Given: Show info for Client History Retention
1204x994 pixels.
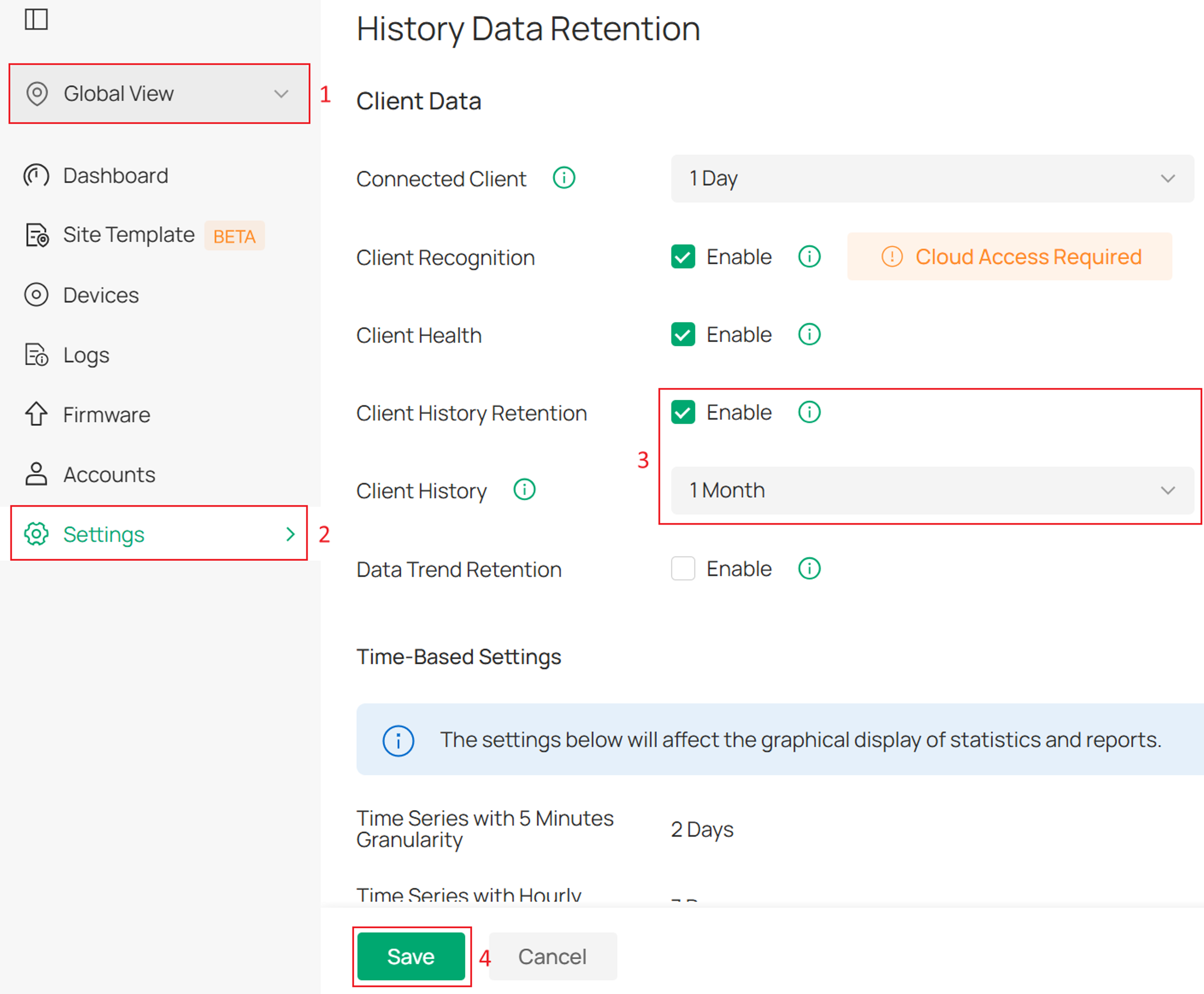Looking at the screenshot, I should click(x=809, y=412).
